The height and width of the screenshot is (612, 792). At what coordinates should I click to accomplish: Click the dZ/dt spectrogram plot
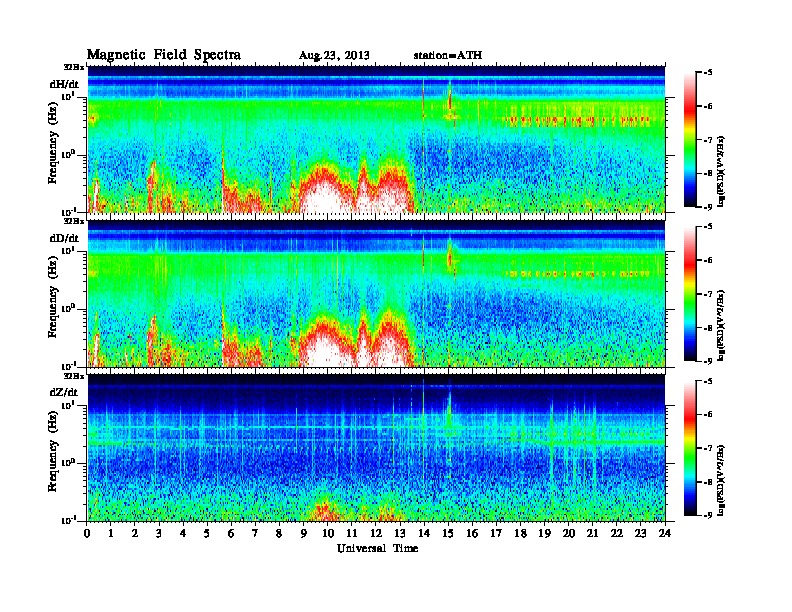[x=376, y=448]
